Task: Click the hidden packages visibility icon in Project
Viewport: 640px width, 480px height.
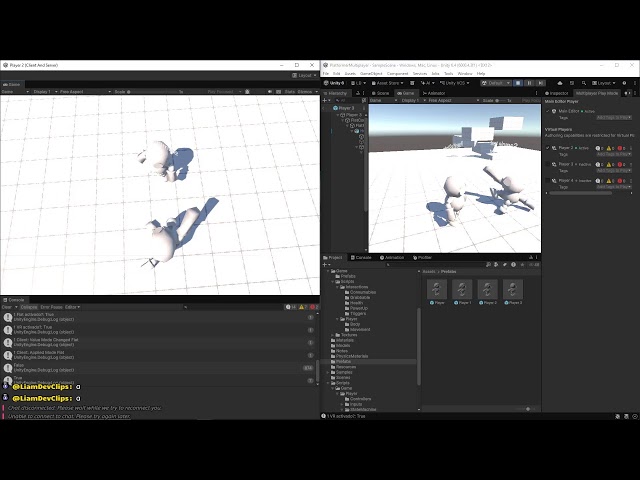Action: coord(533,264)
